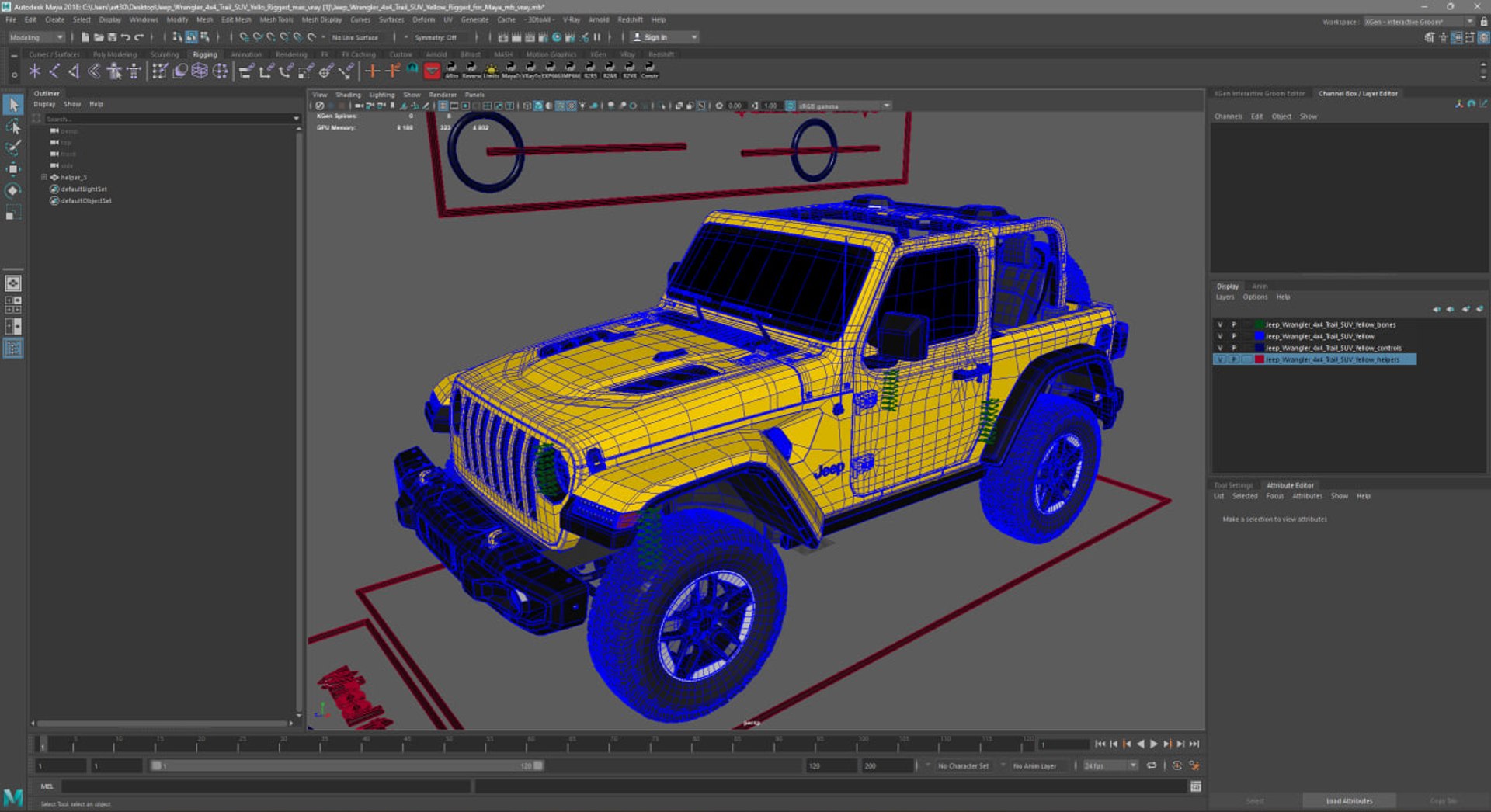Click the red color swatch of helpers layer
Image resolution: width=1491 pixels, height=812 pixels.
pos(1260,359)
